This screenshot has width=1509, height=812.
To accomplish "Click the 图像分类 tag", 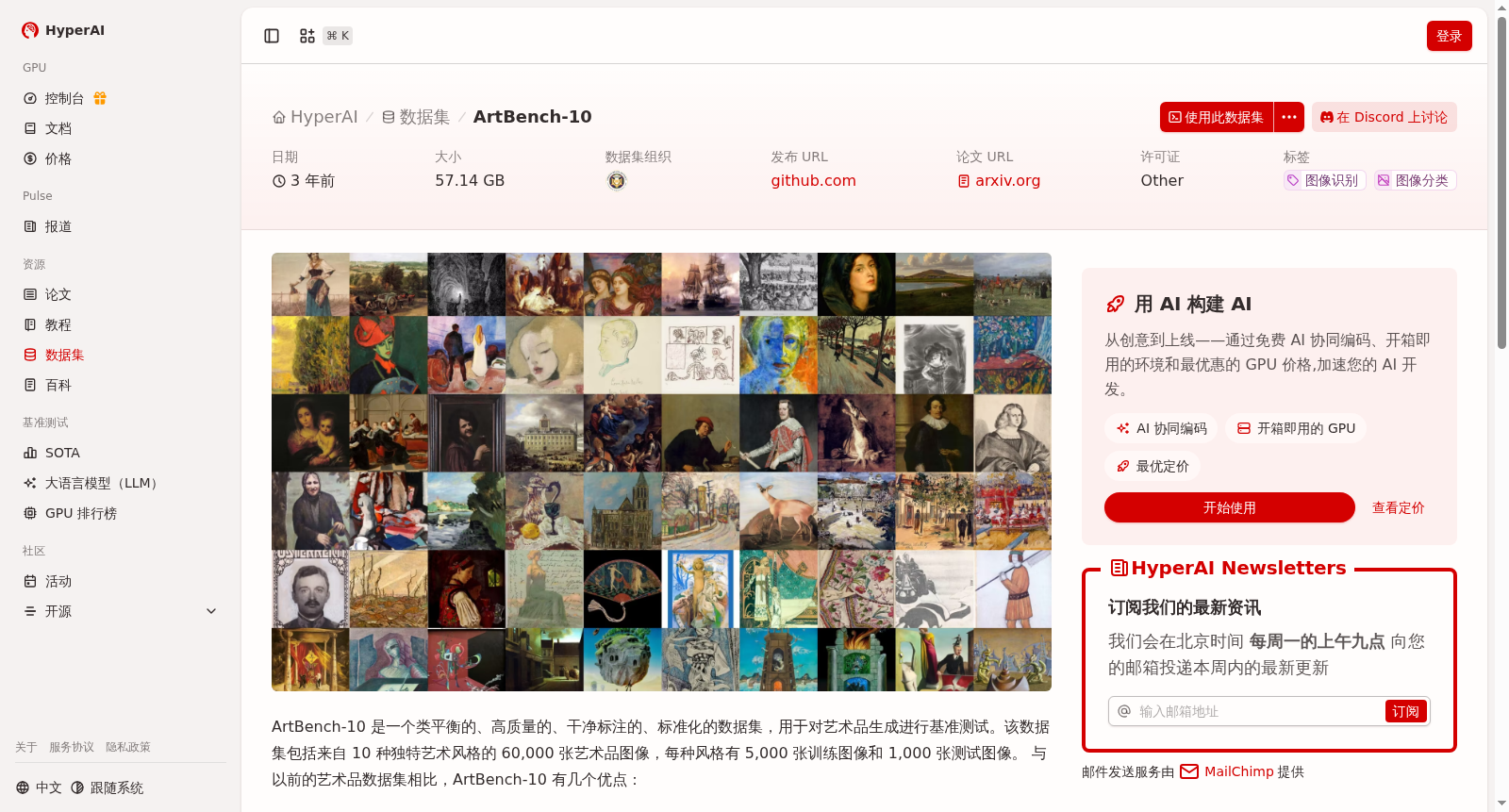I will pos(1415,180).
